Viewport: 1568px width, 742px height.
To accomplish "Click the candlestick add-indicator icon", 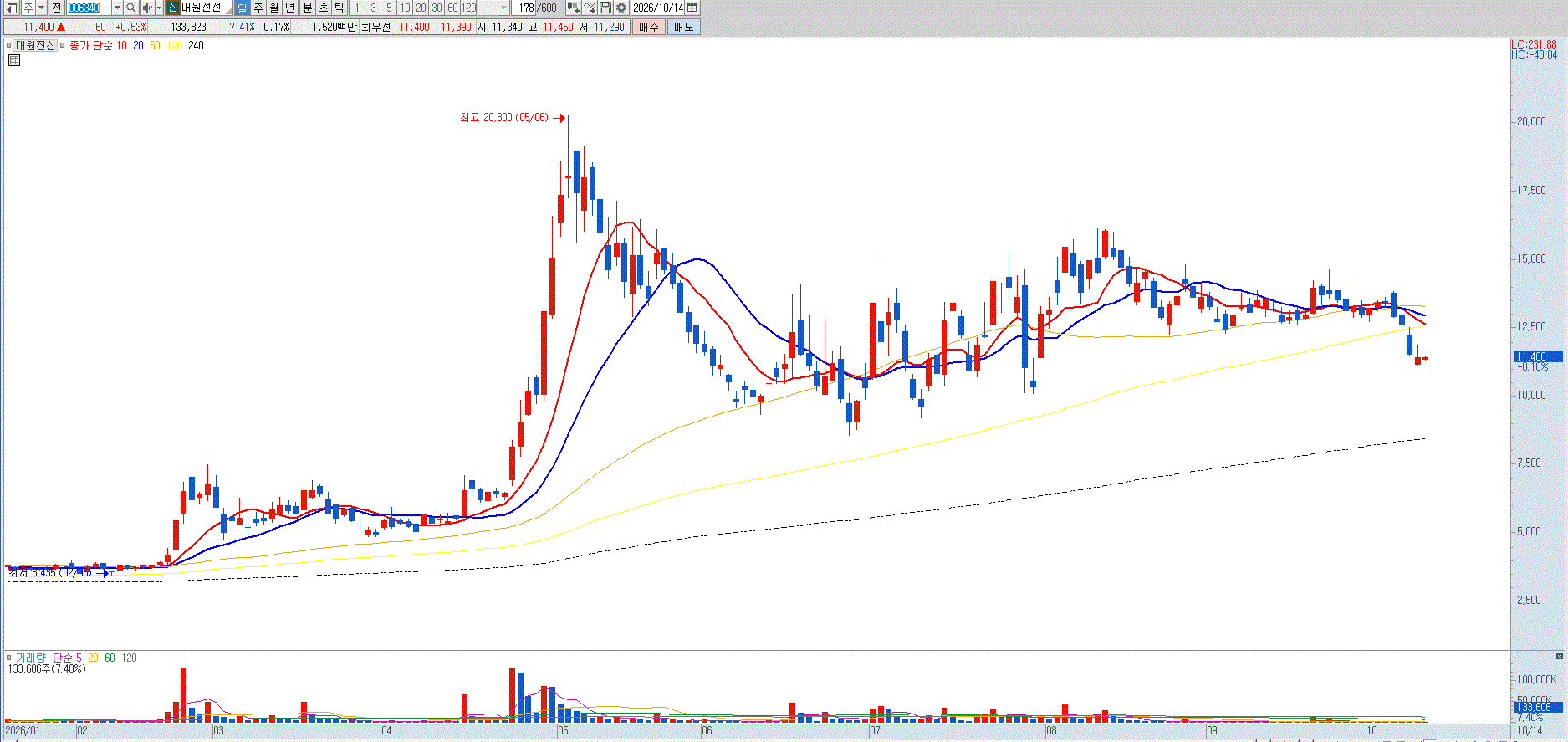I will pyautogui.click(x=573, y=8).
